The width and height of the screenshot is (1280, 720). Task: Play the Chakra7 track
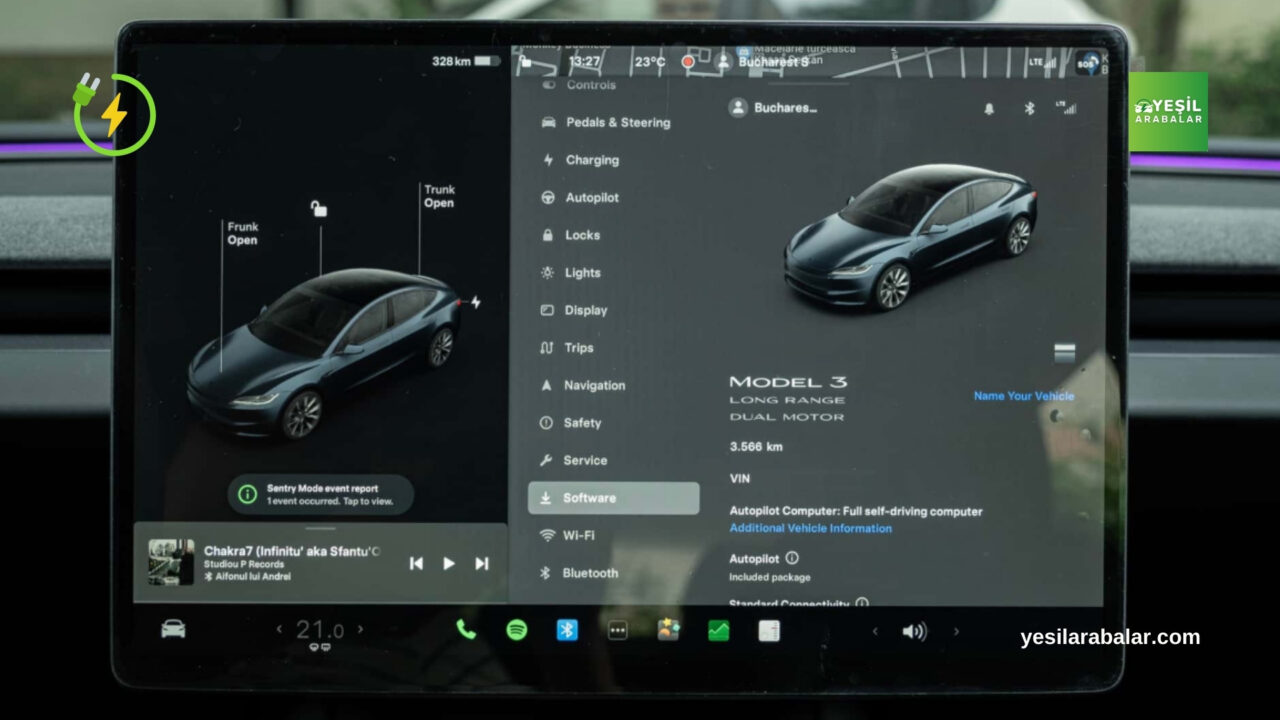tap(449, 563)
